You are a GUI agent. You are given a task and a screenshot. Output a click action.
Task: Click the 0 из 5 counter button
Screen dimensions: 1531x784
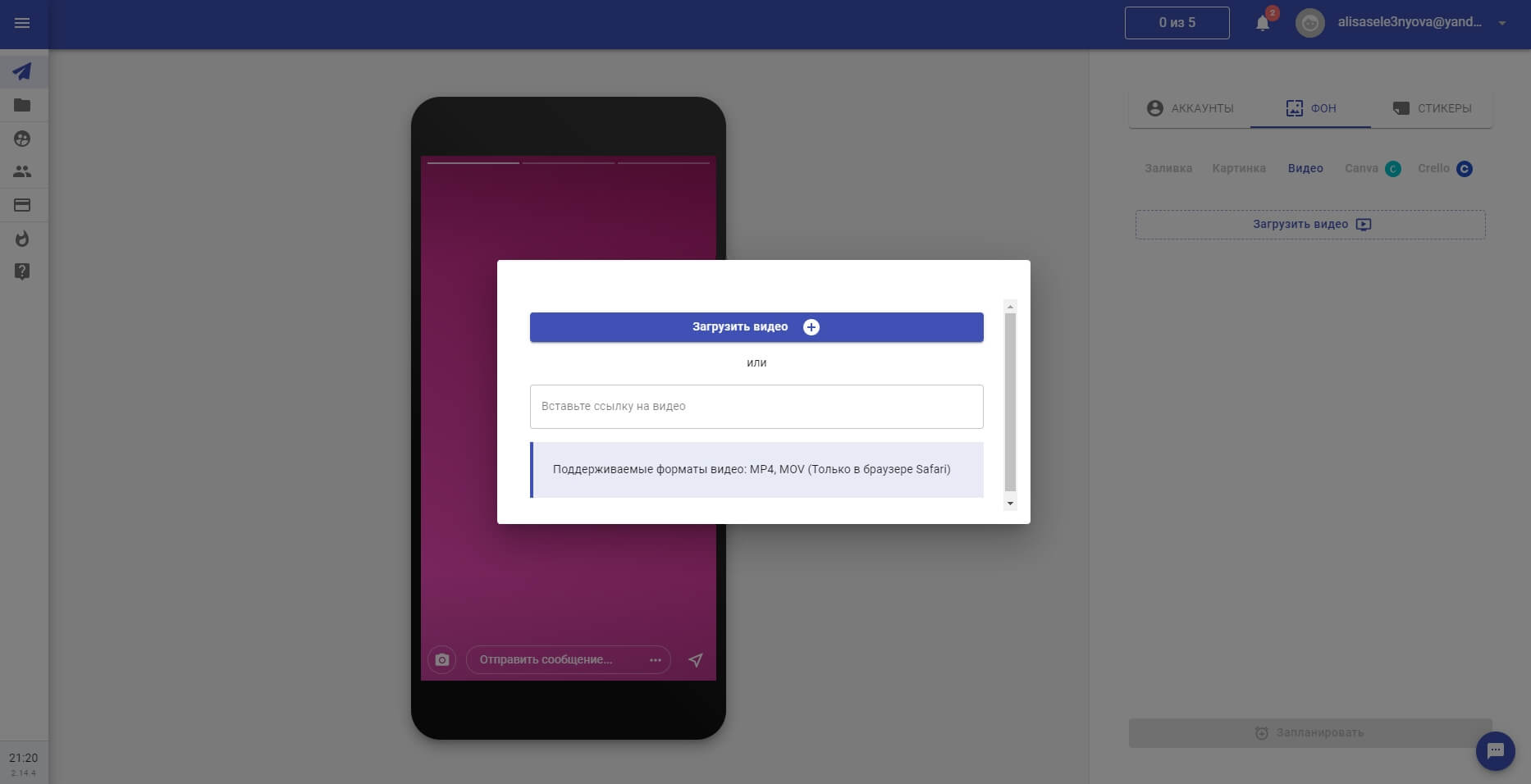[1177, 23]
